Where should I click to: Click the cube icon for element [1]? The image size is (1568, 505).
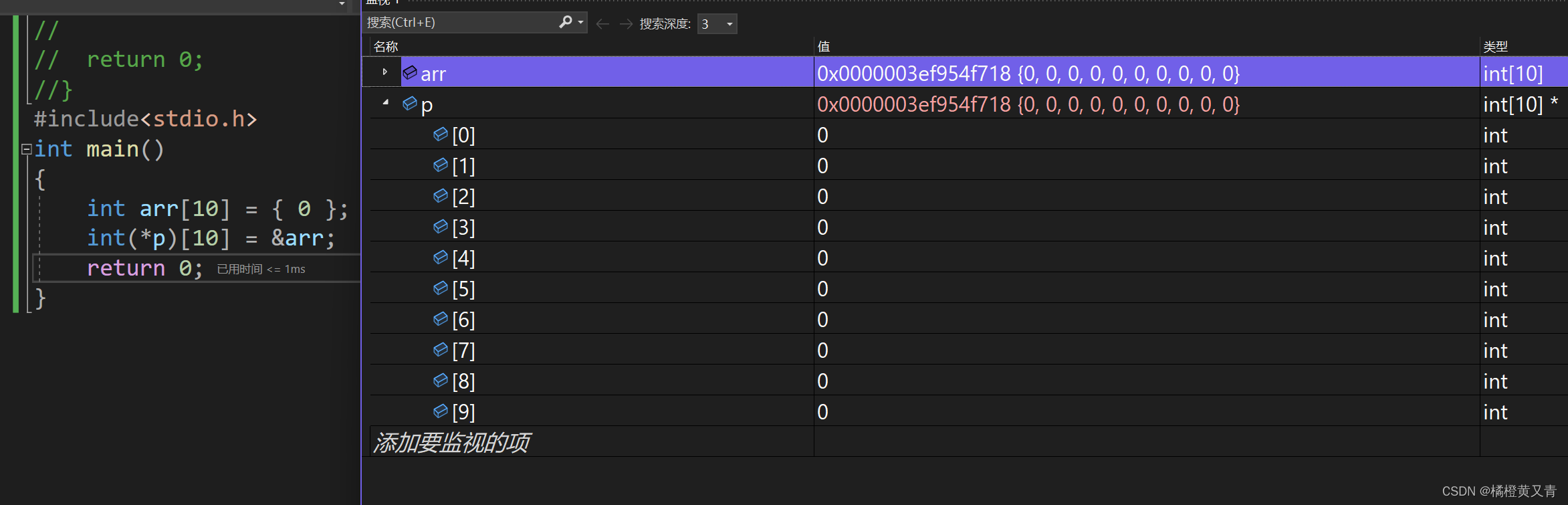click(x=441, y=165)
